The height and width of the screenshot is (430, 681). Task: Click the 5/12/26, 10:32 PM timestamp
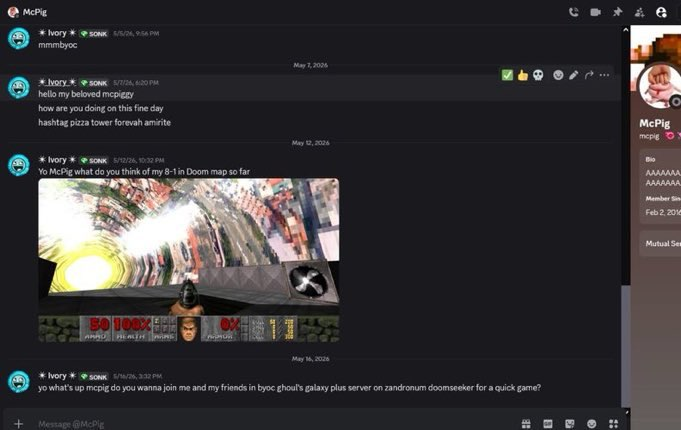(139, 160)
